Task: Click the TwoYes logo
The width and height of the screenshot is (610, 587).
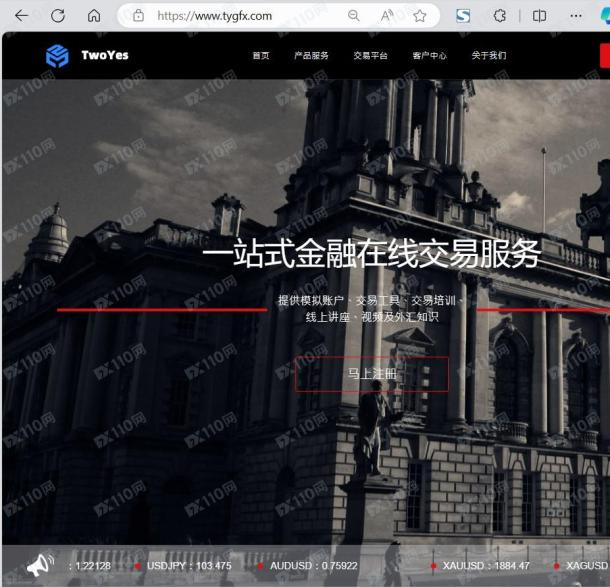Action: click(87, 56)
